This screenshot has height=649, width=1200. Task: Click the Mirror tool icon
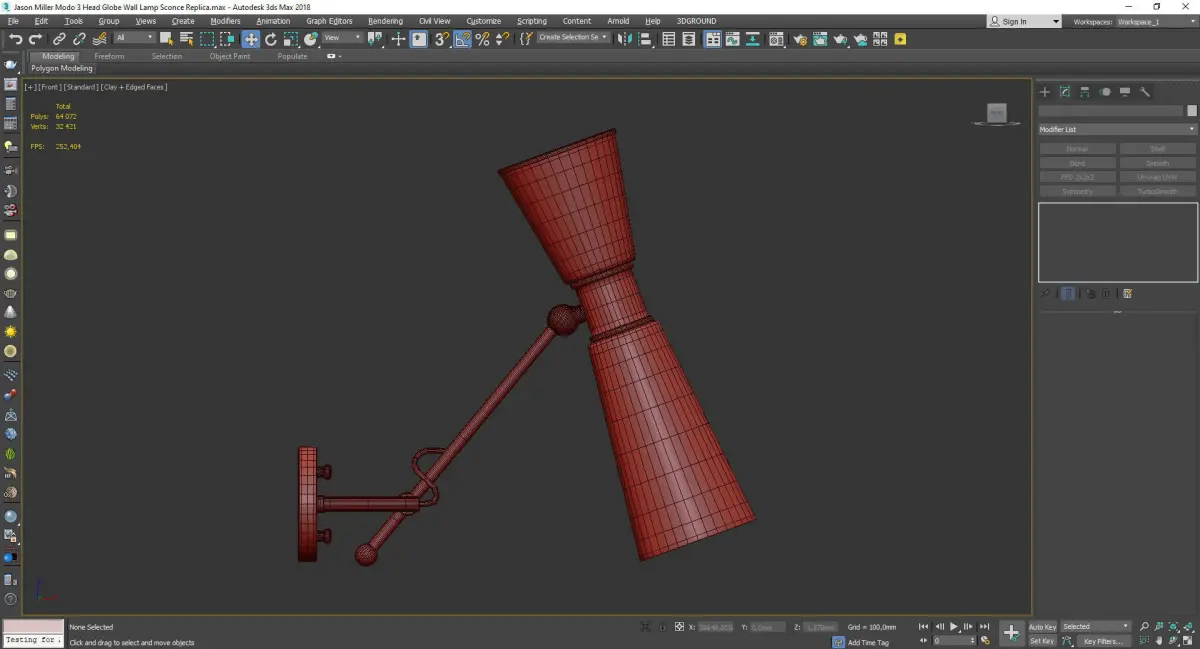tap(625, 39)
